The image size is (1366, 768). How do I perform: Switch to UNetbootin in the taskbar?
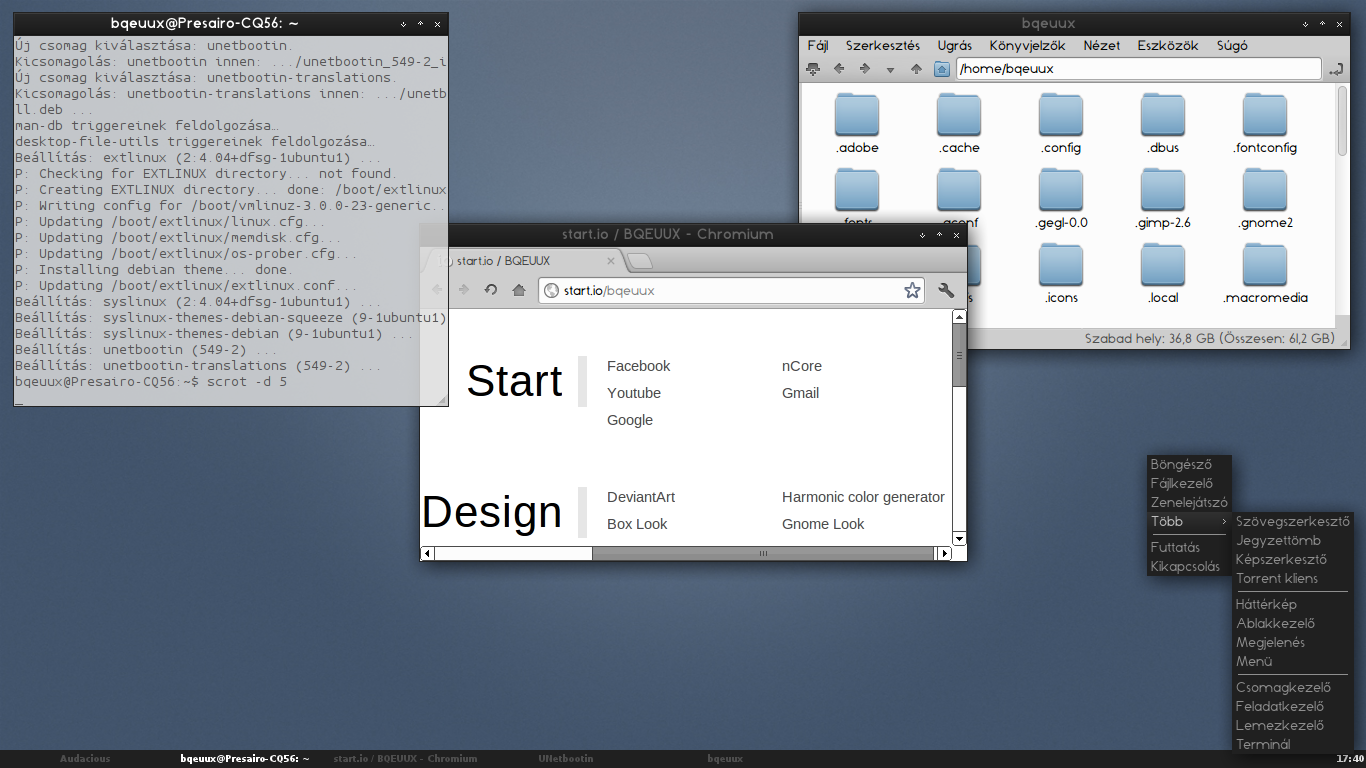tap(566, 759)
